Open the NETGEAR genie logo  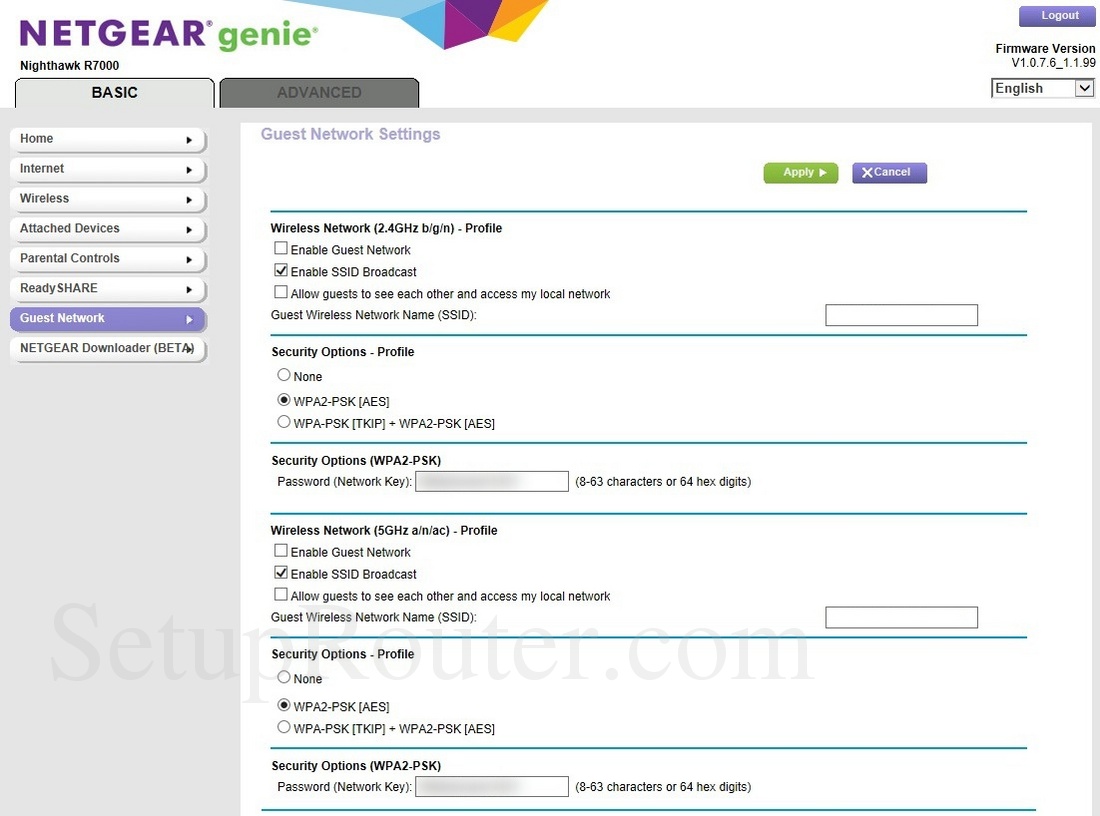click(168, 34)
